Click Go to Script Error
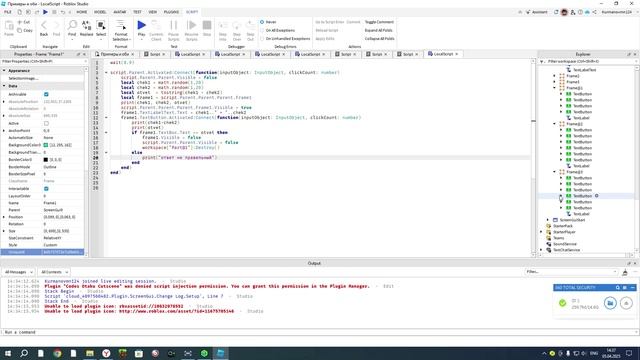This screenshot has width=640, height=360. 330,22
